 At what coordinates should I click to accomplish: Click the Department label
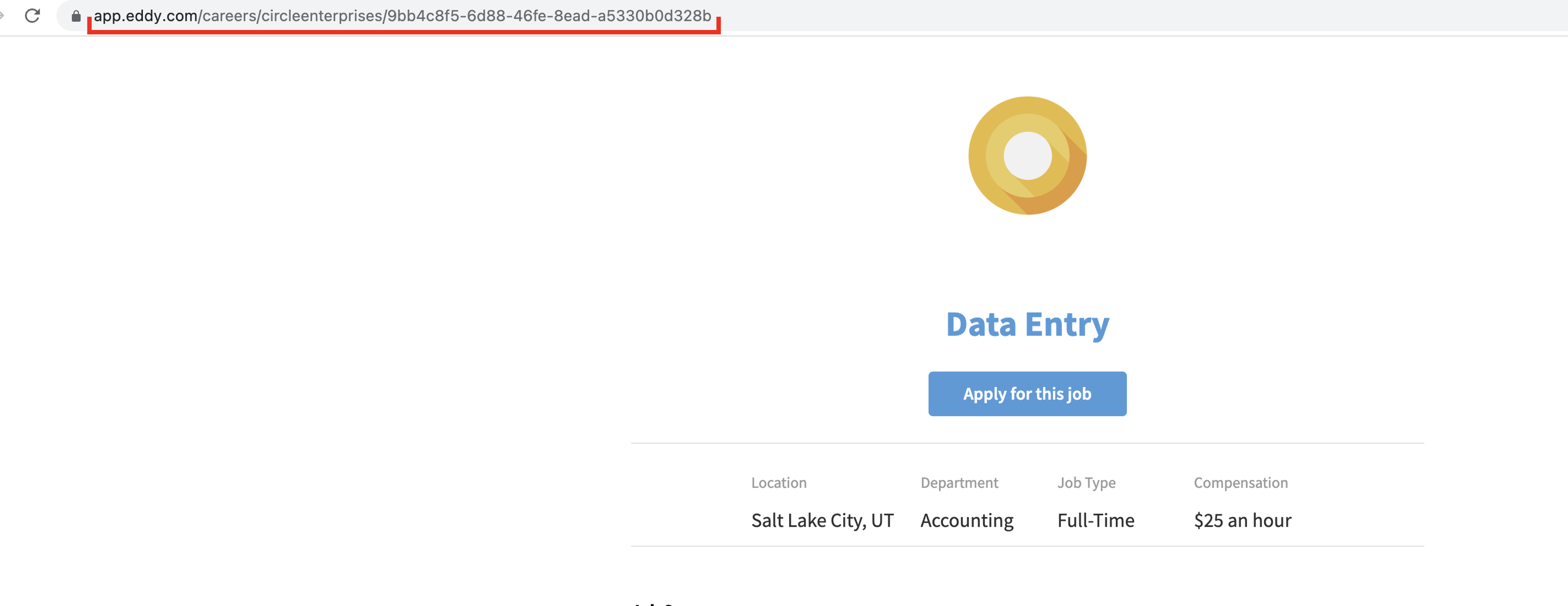click(959, 483)
